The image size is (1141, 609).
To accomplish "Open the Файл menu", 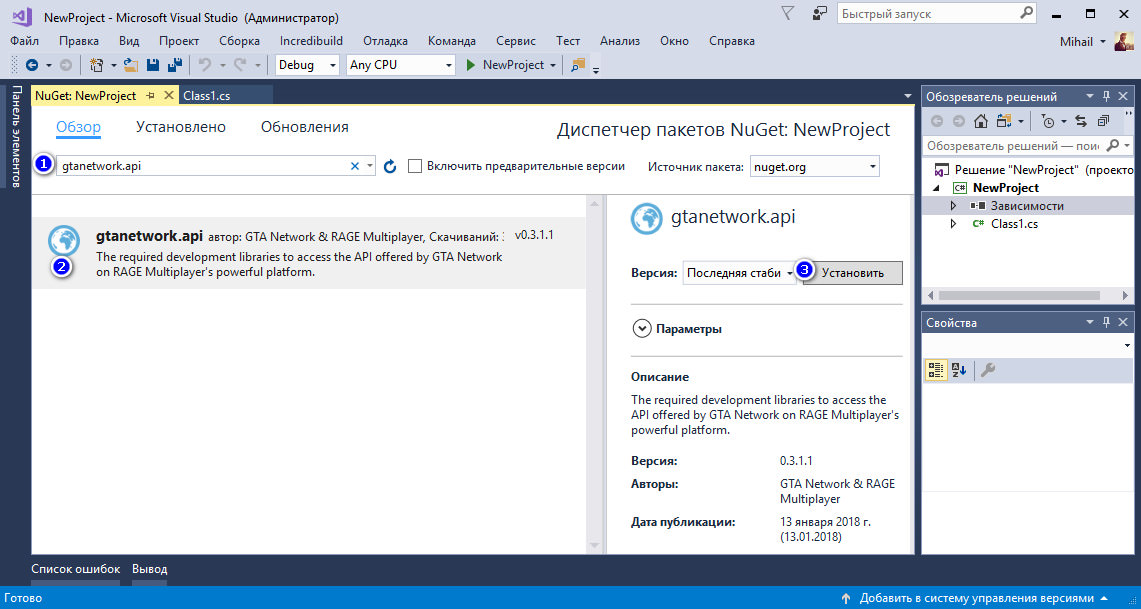I will coord(24,41).
